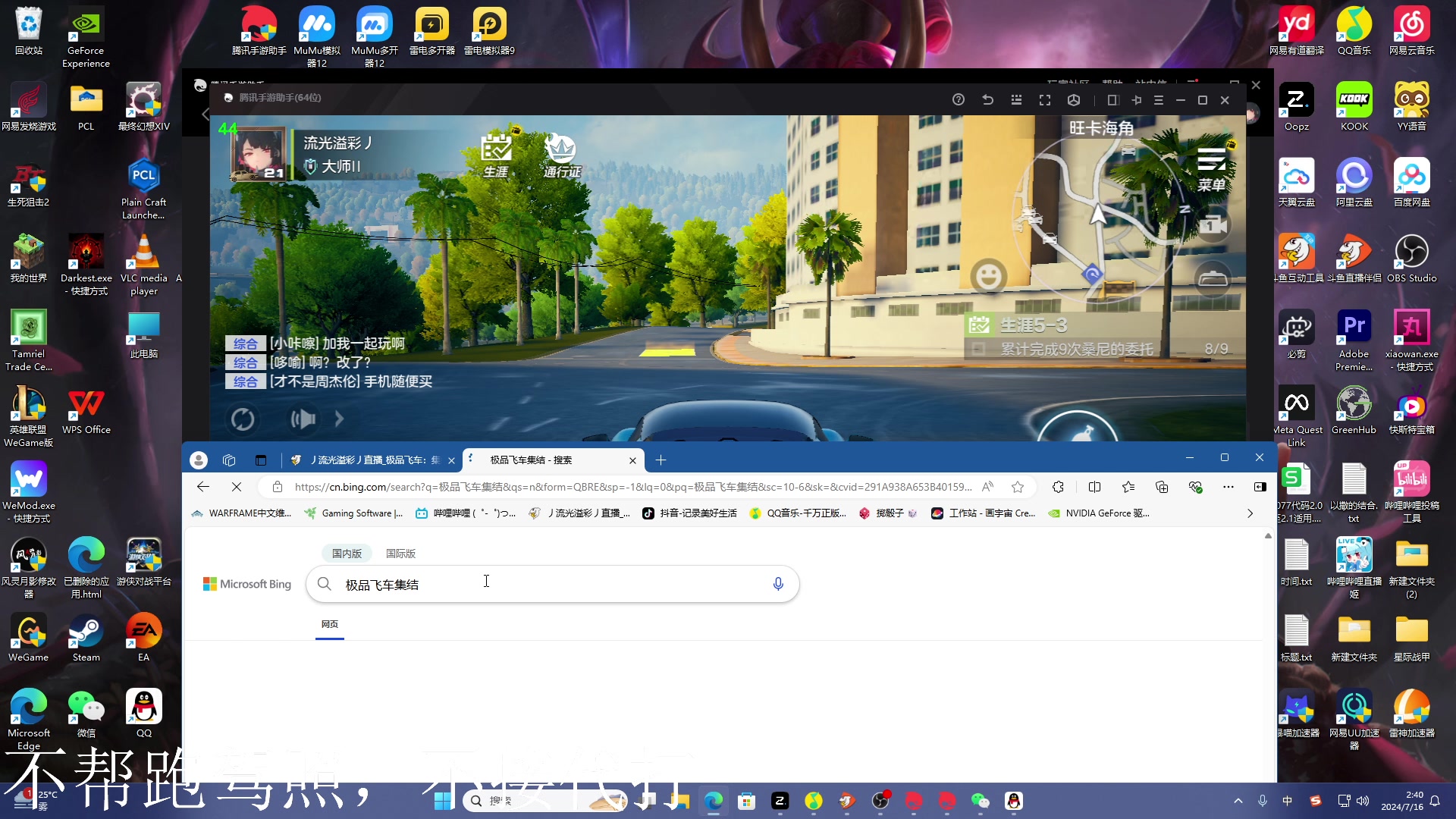Expand chat arrow next to voice icon
This screenshot has height=819, width=1456.
coord(339,419)
